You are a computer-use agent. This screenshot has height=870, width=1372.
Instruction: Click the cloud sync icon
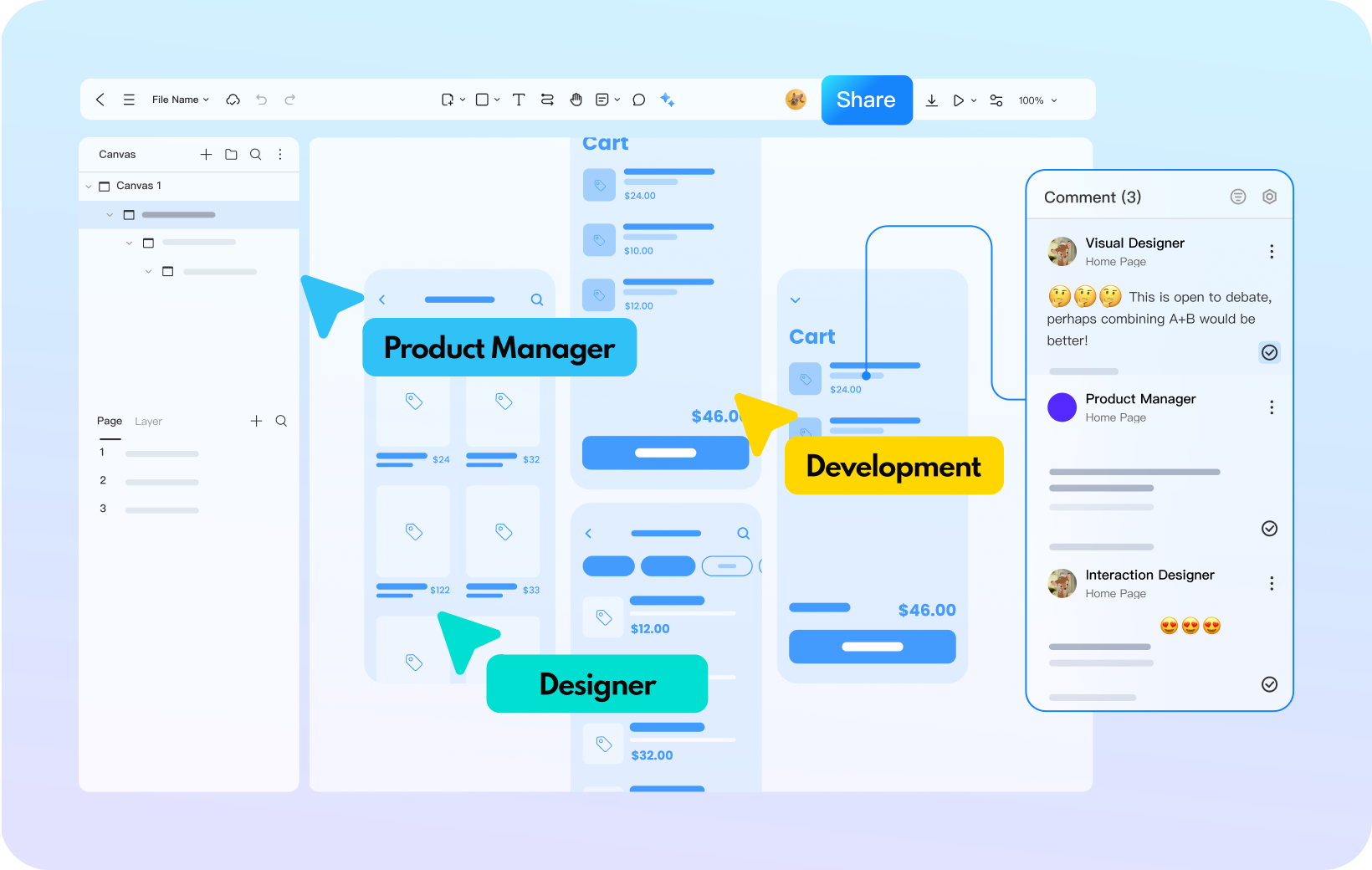click(x=233, y=100)
